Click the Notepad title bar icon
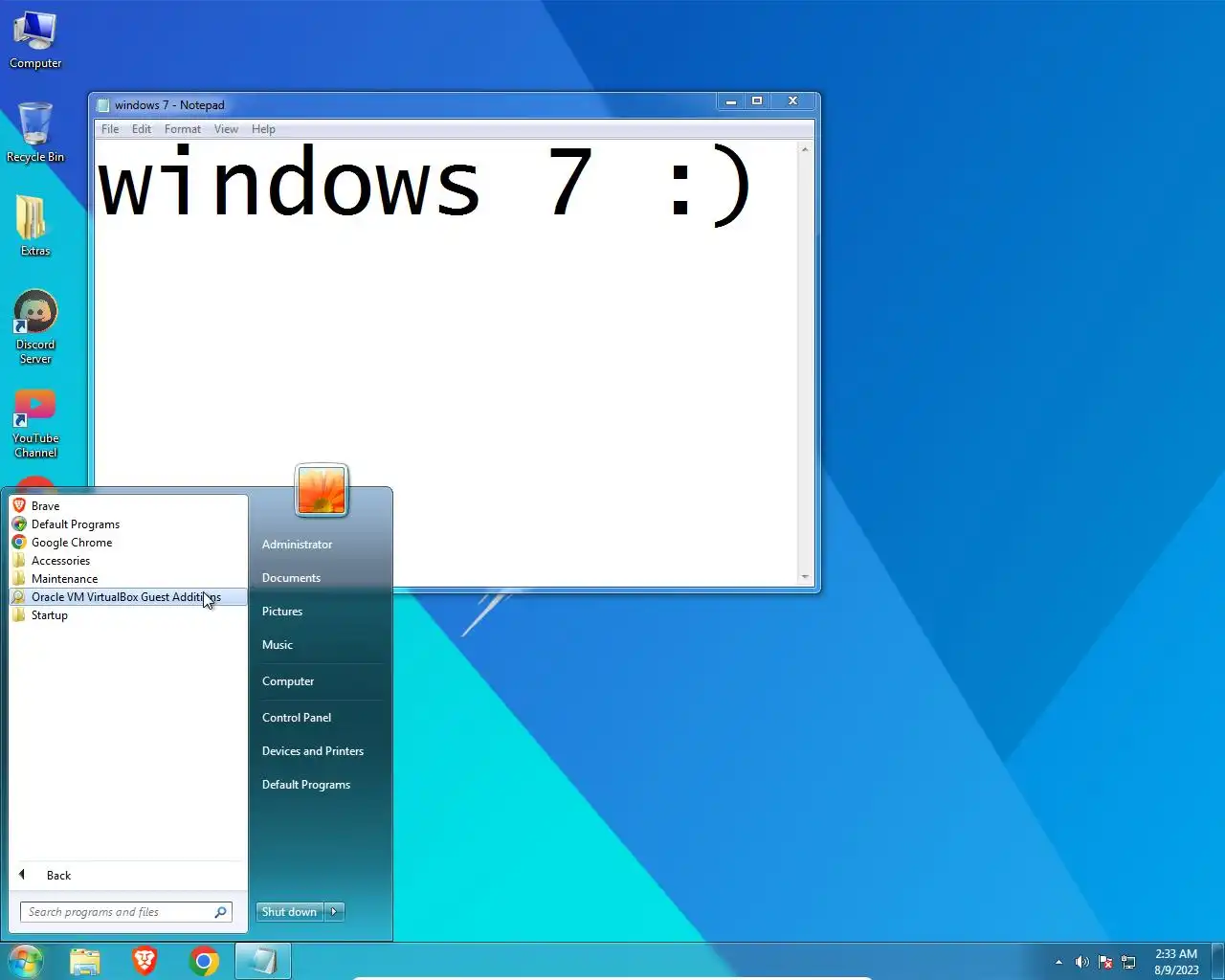The image size is (1225, 980). pyautogui.click(x=103, y=105)
